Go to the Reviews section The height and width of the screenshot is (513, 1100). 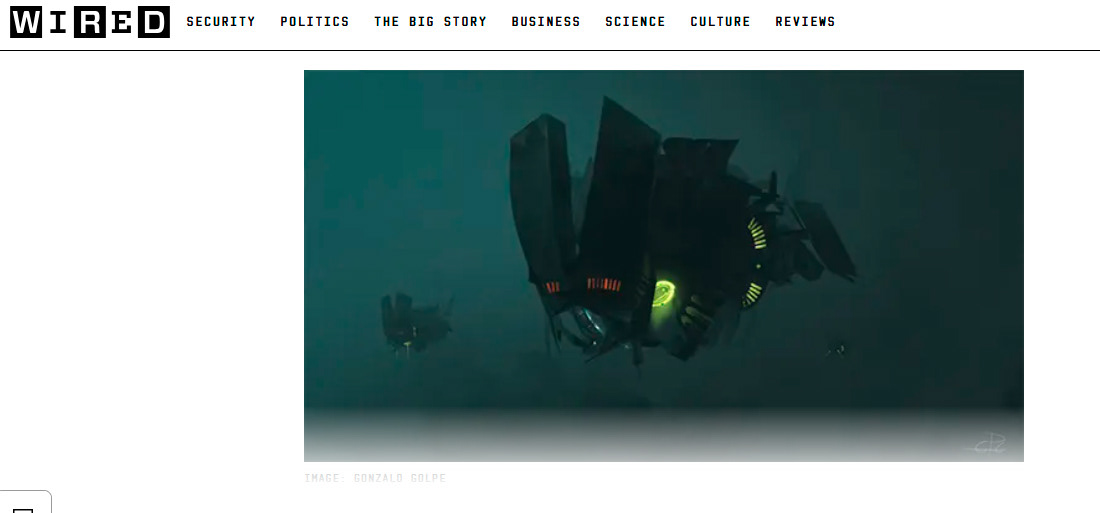(x=805, y=22)
